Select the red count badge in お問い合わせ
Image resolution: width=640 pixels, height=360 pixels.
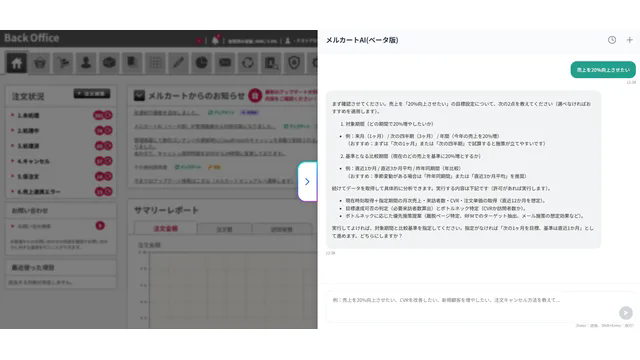coord(100,226)
